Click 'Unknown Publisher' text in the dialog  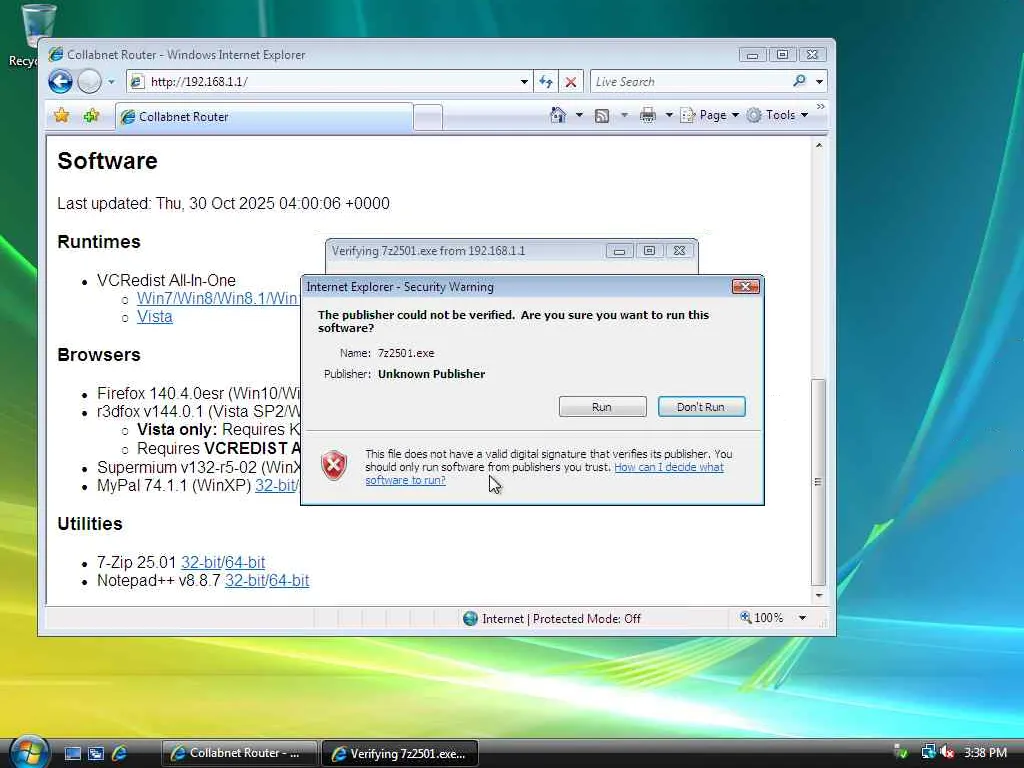pyautogui.click(x=431, y=374)
